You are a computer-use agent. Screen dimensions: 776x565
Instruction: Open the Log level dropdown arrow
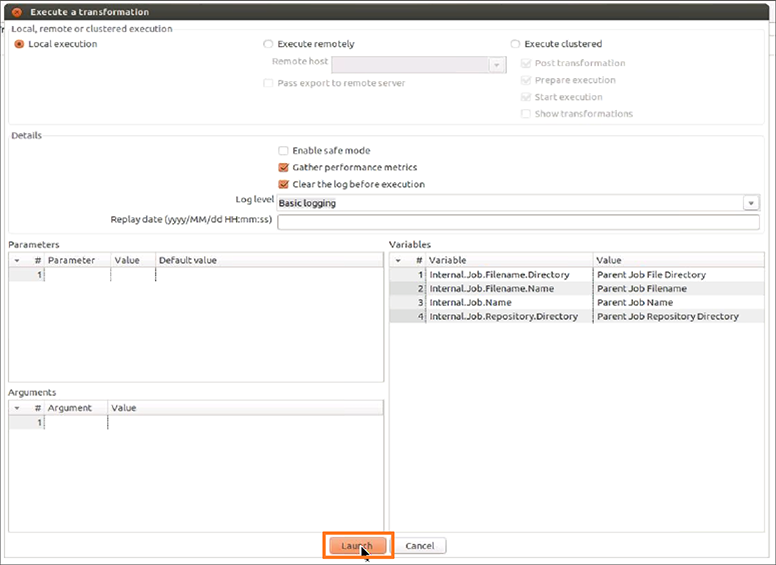tap(751, 203)
